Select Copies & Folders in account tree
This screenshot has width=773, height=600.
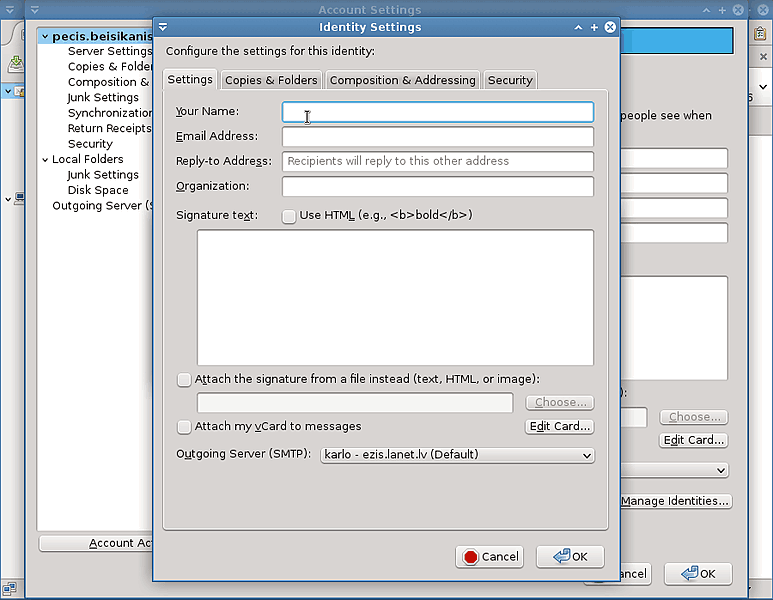pyautogui.click(x=110, y=67)
